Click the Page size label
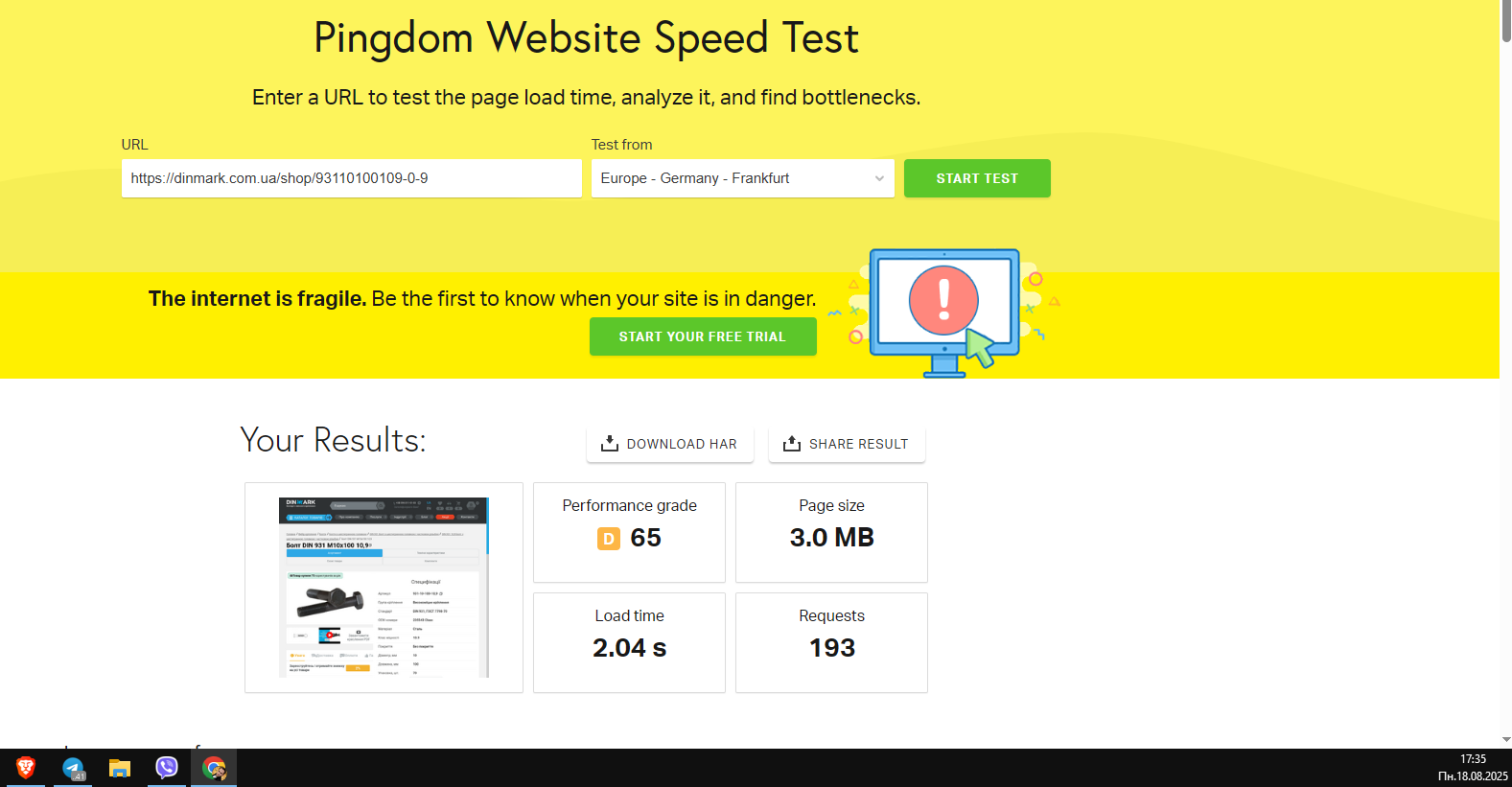This screenshot has width=1512, height=787. [832, 505]
